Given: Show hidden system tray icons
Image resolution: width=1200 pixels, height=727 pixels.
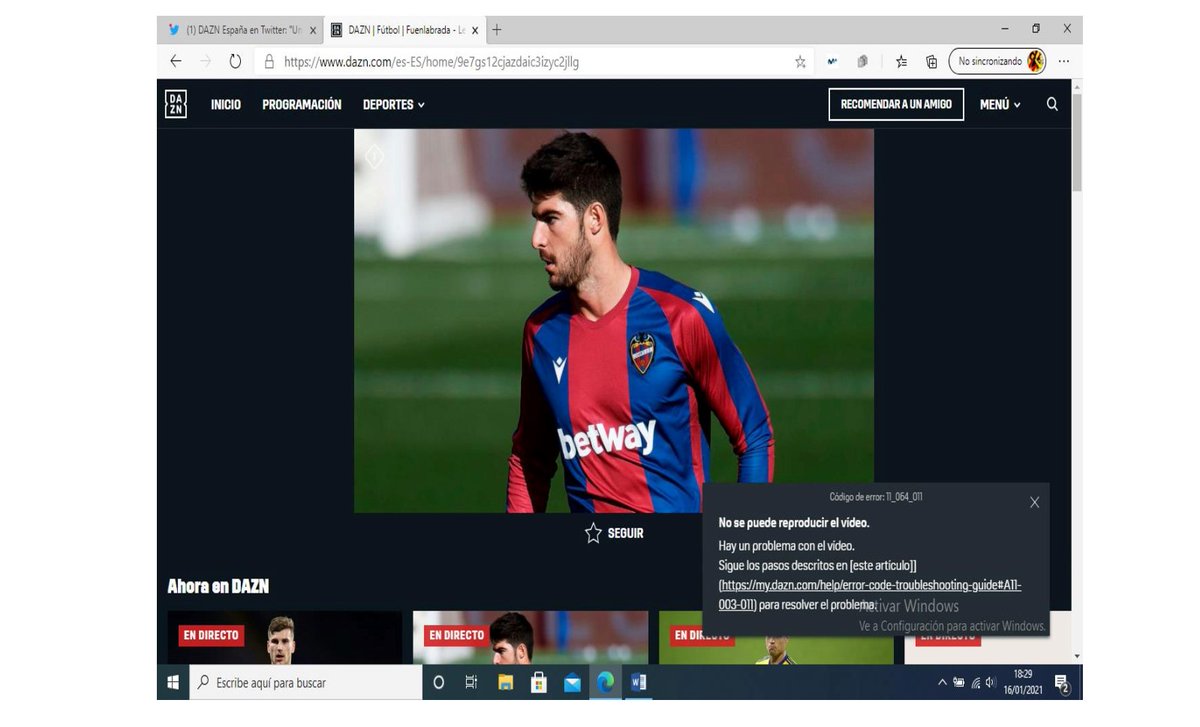Looking at the screenshot, I should (x=942, y=682).
